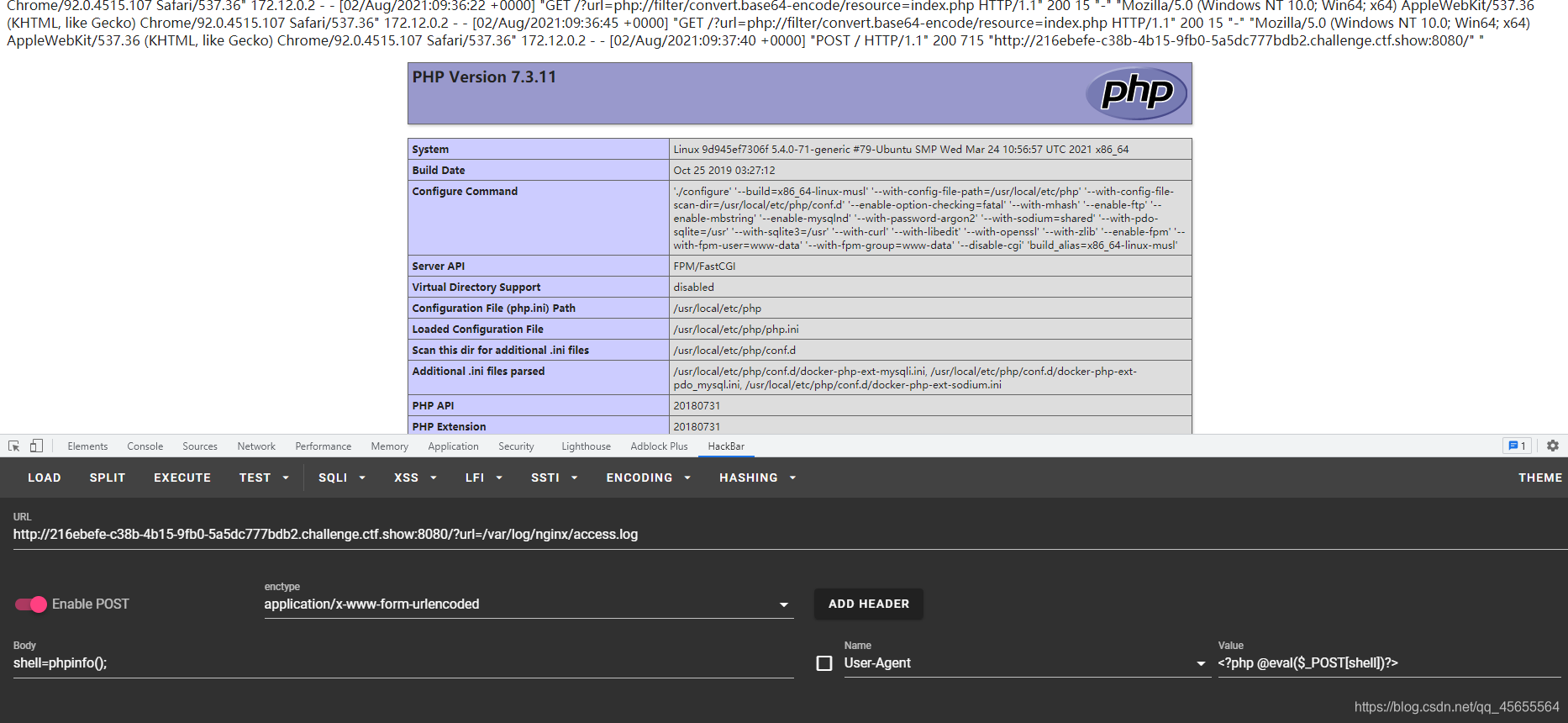Click the 'PHP Version 7.3.11' heading
This screenshot has width=1568, height=723.
[484, 77]
